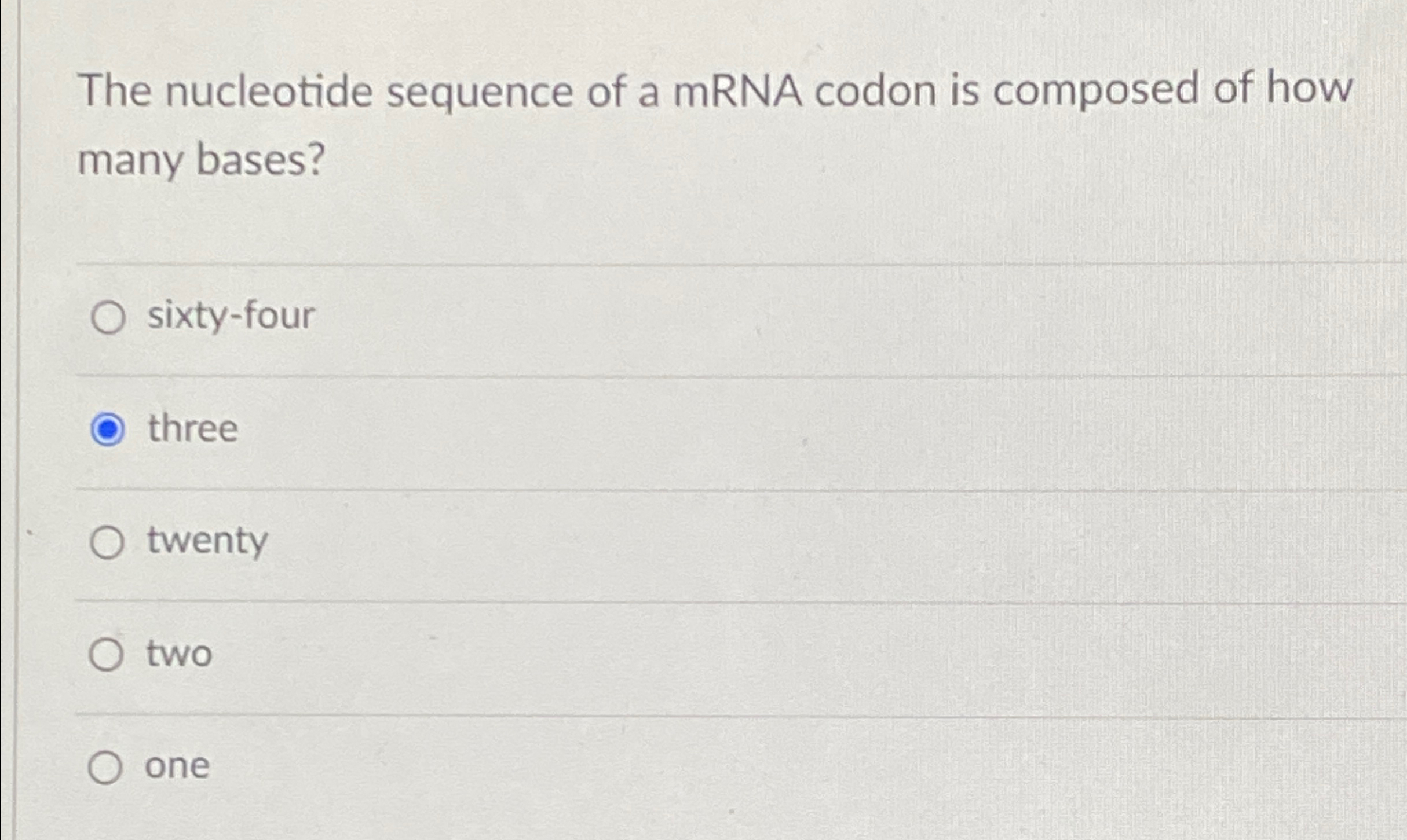Click the twenty answer label
Screen dimensions: 1407x840
tap(206, 541)
